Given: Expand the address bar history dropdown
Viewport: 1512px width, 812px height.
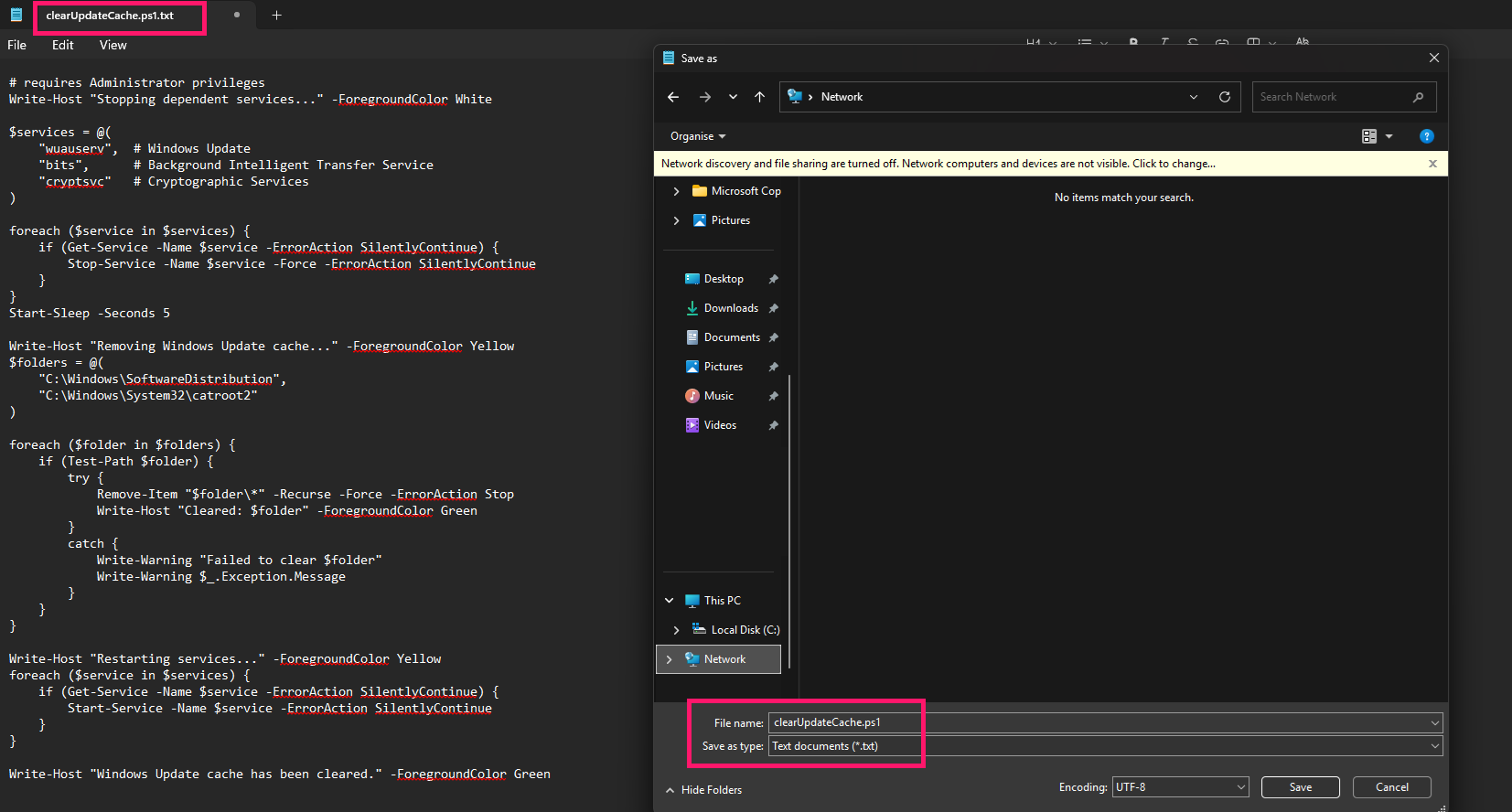Looking at the screenshot, I should coord(1194,97).
